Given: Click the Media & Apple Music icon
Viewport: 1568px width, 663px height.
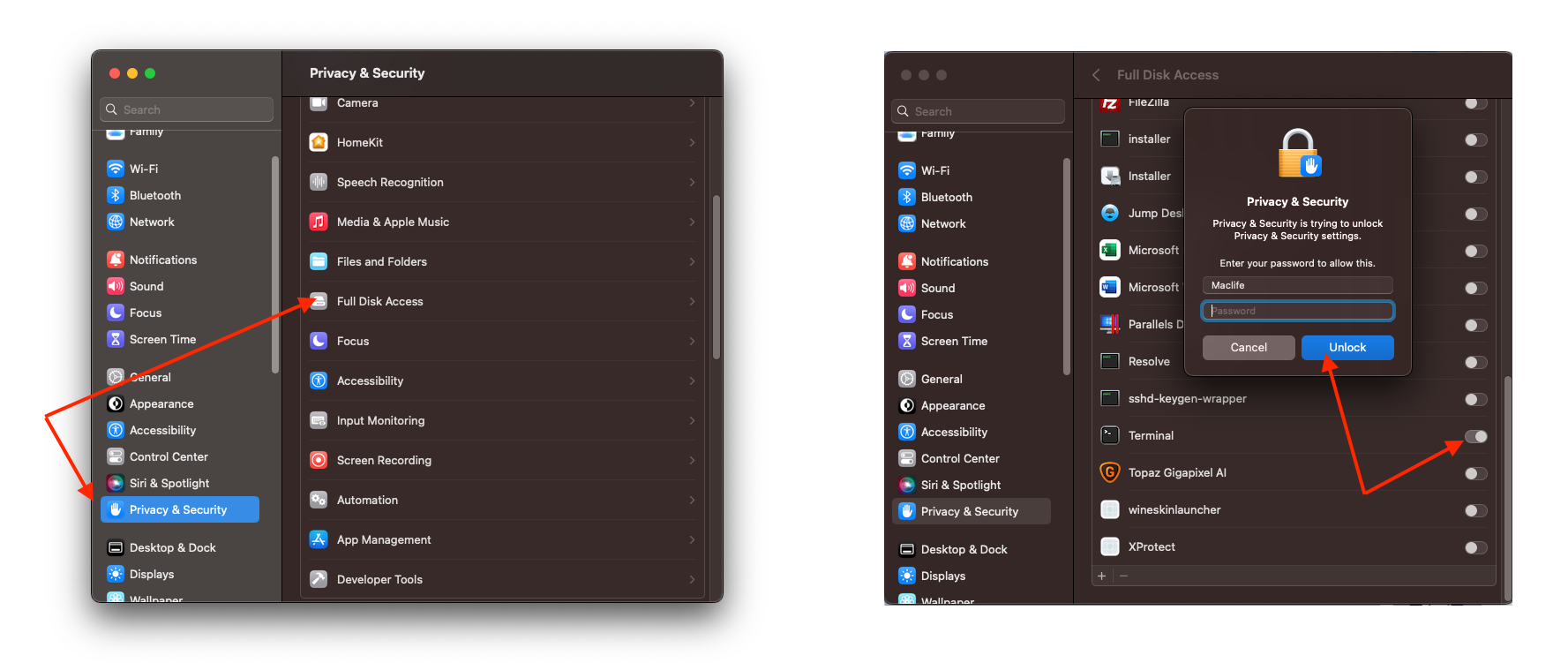Looking at the screenshot, I should pos(319,222).
